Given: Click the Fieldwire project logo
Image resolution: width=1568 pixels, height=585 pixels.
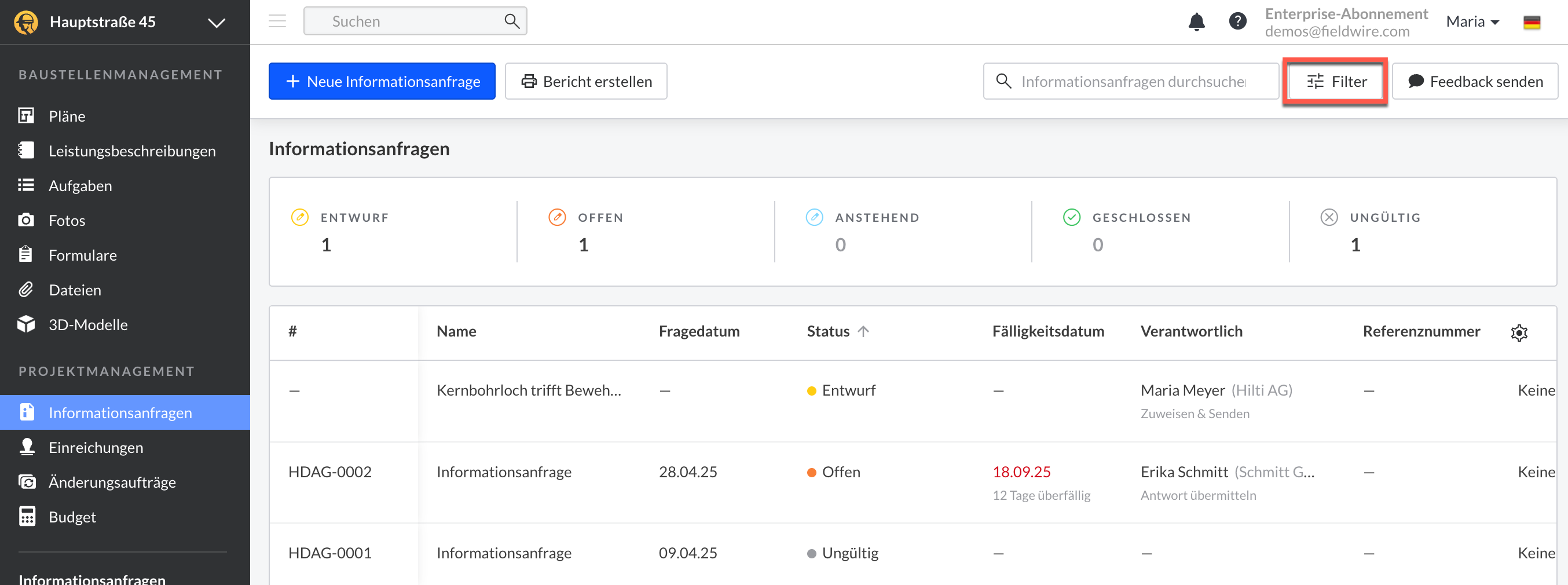Looking at the screenshot, I should [26, 23].
